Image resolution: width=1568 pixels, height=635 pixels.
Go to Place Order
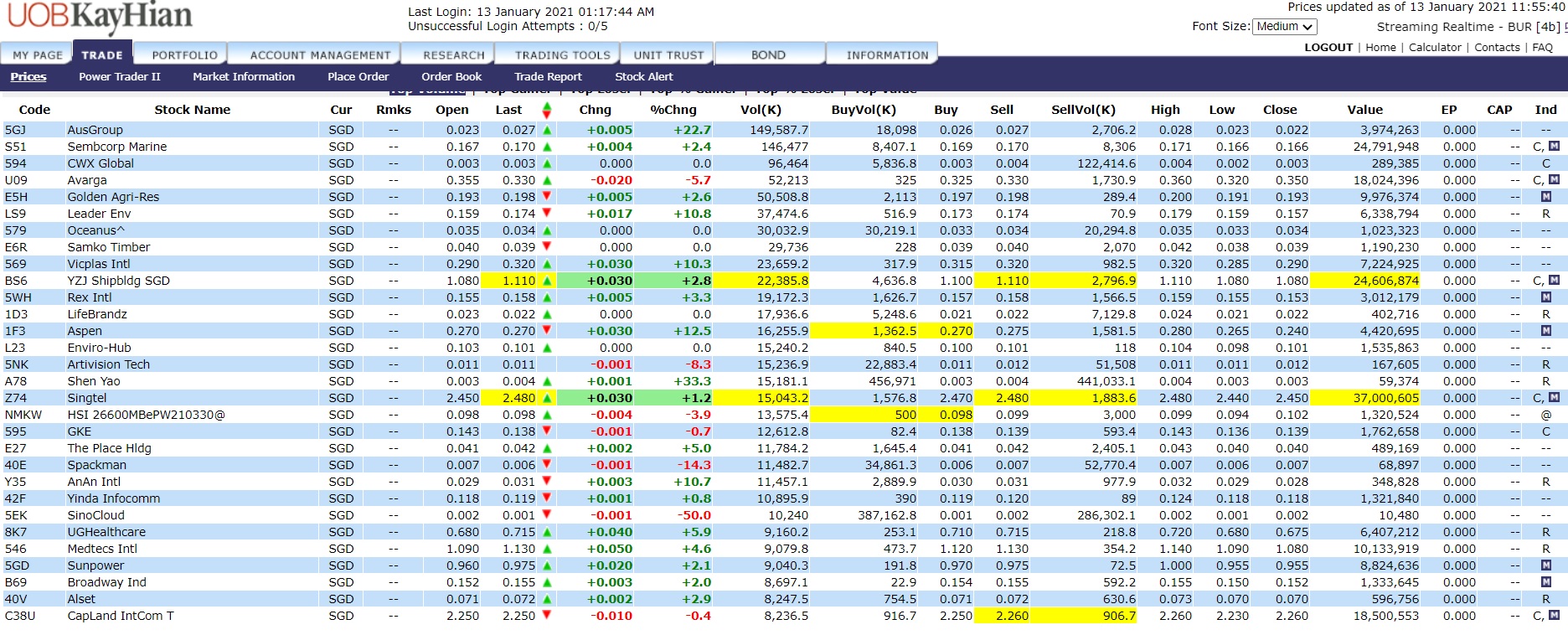click(358, 76)
